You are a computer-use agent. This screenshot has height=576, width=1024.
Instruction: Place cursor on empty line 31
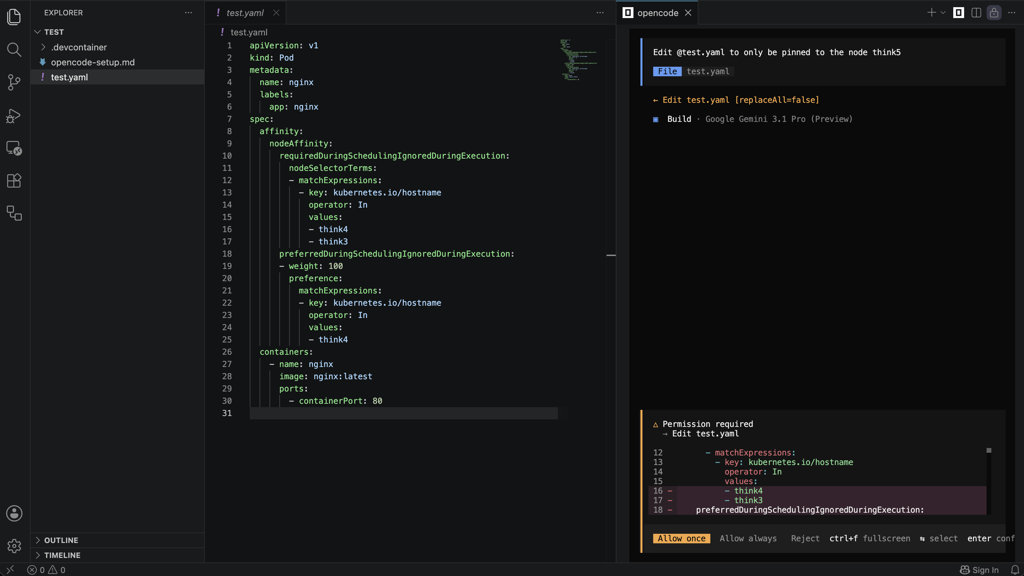click(x=404, y=413)
